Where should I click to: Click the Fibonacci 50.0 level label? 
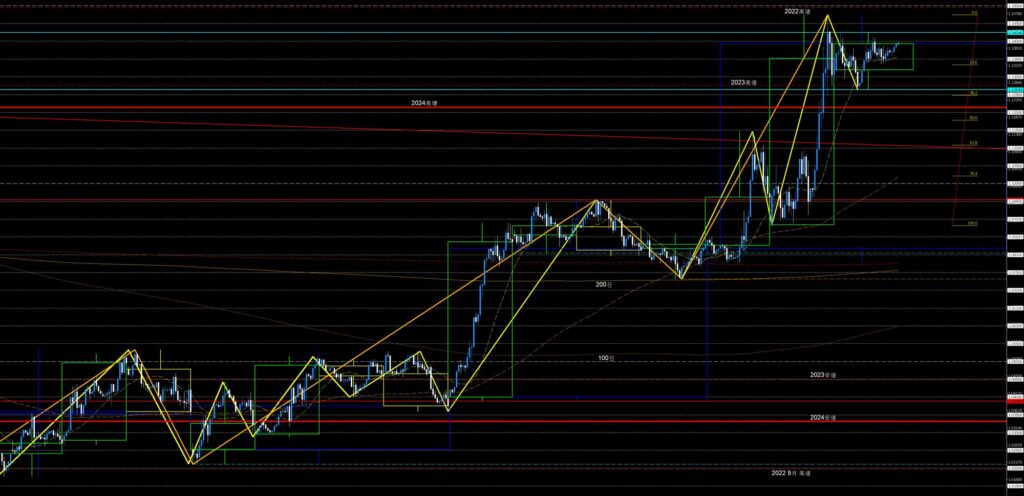pyautogui.click(x=972, y=118)
